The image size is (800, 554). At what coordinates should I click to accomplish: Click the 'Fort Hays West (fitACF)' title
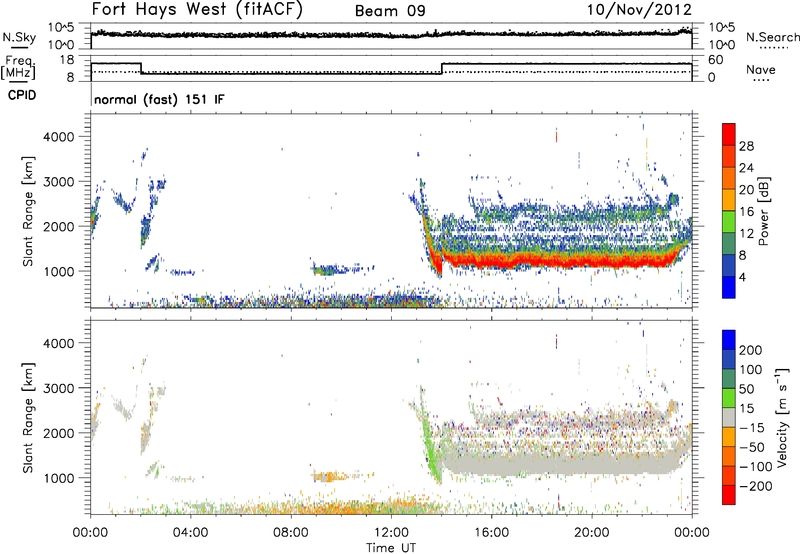pyautogui.click(x=196, y=10)
